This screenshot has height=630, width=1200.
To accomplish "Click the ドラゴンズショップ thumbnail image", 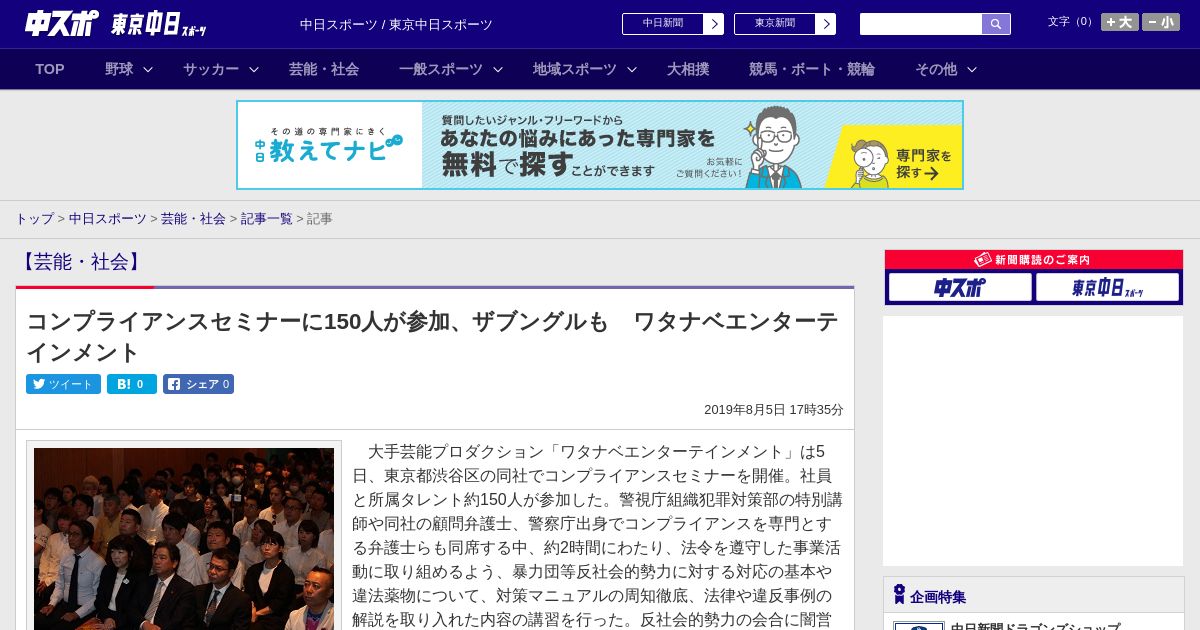I will pyautogui.click(x=919, y=626).
